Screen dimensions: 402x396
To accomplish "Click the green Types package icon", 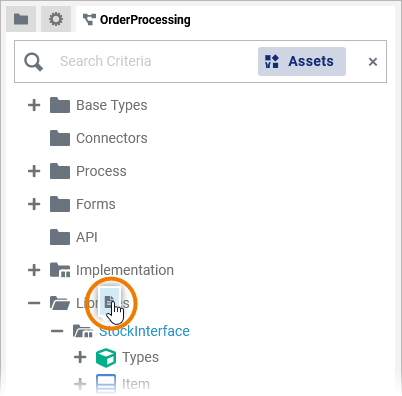I will (106, 358).
